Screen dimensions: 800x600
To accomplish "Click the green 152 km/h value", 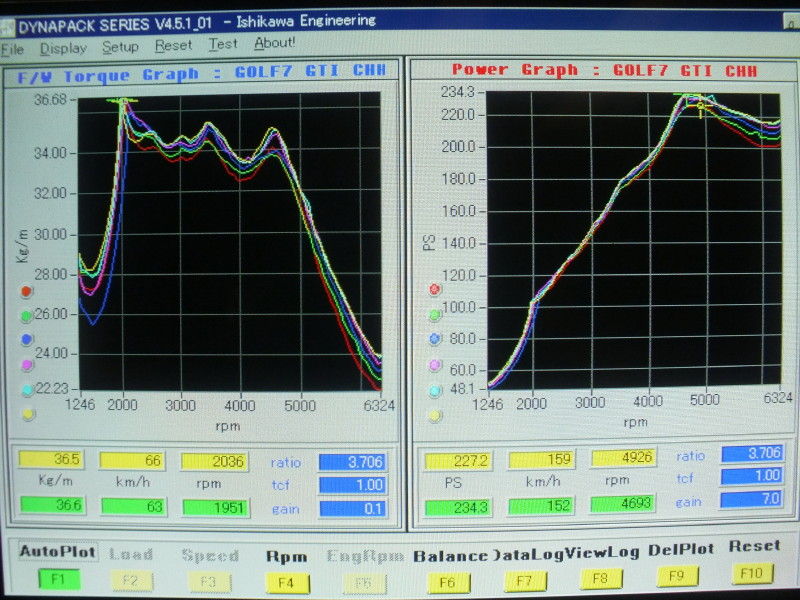I will [x=541, y=506].
